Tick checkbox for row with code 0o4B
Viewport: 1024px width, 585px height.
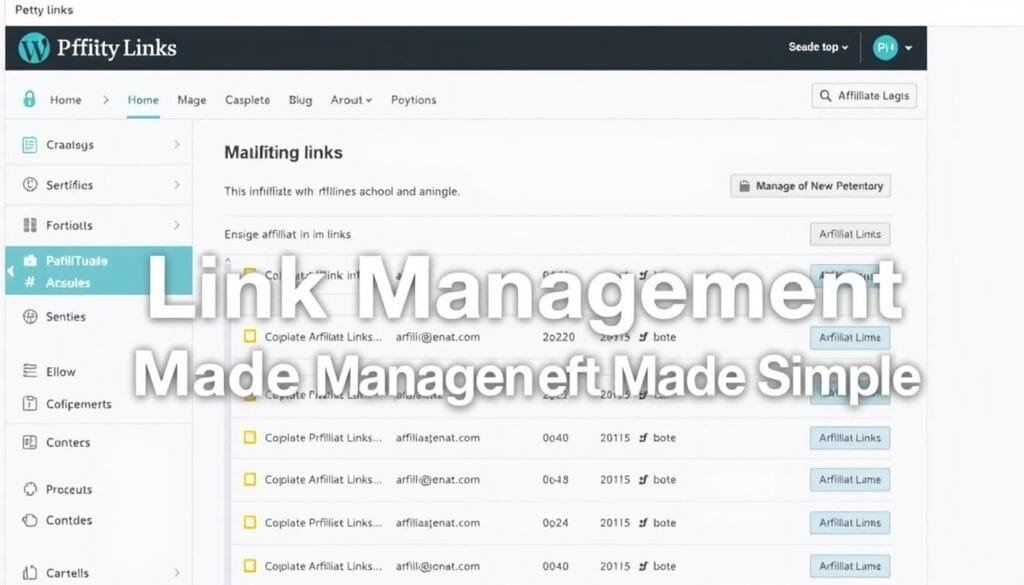[x=249, y=480]
